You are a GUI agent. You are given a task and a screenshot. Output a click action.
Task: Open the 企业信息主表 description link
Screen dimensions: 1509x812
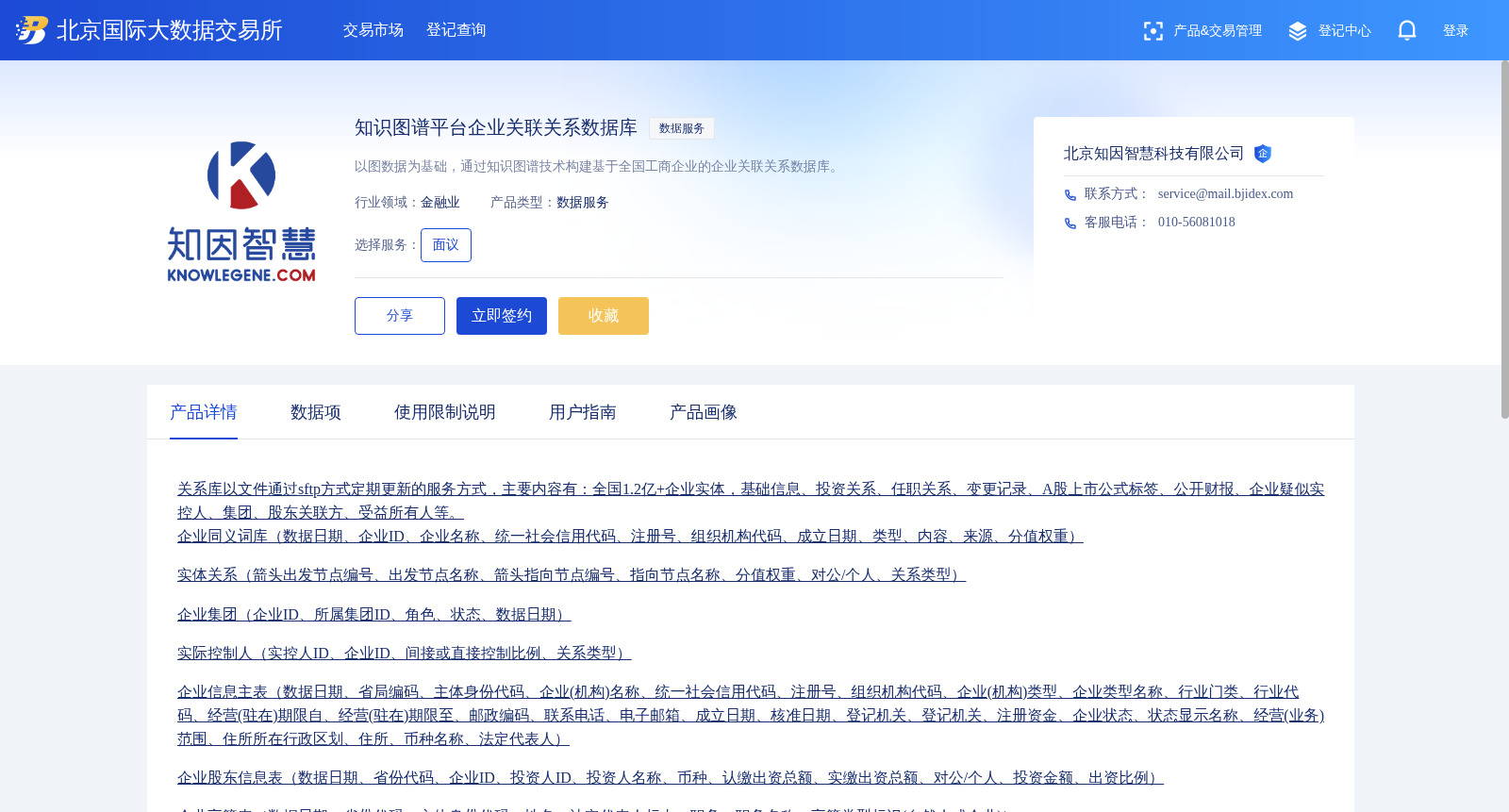[751, 715]
